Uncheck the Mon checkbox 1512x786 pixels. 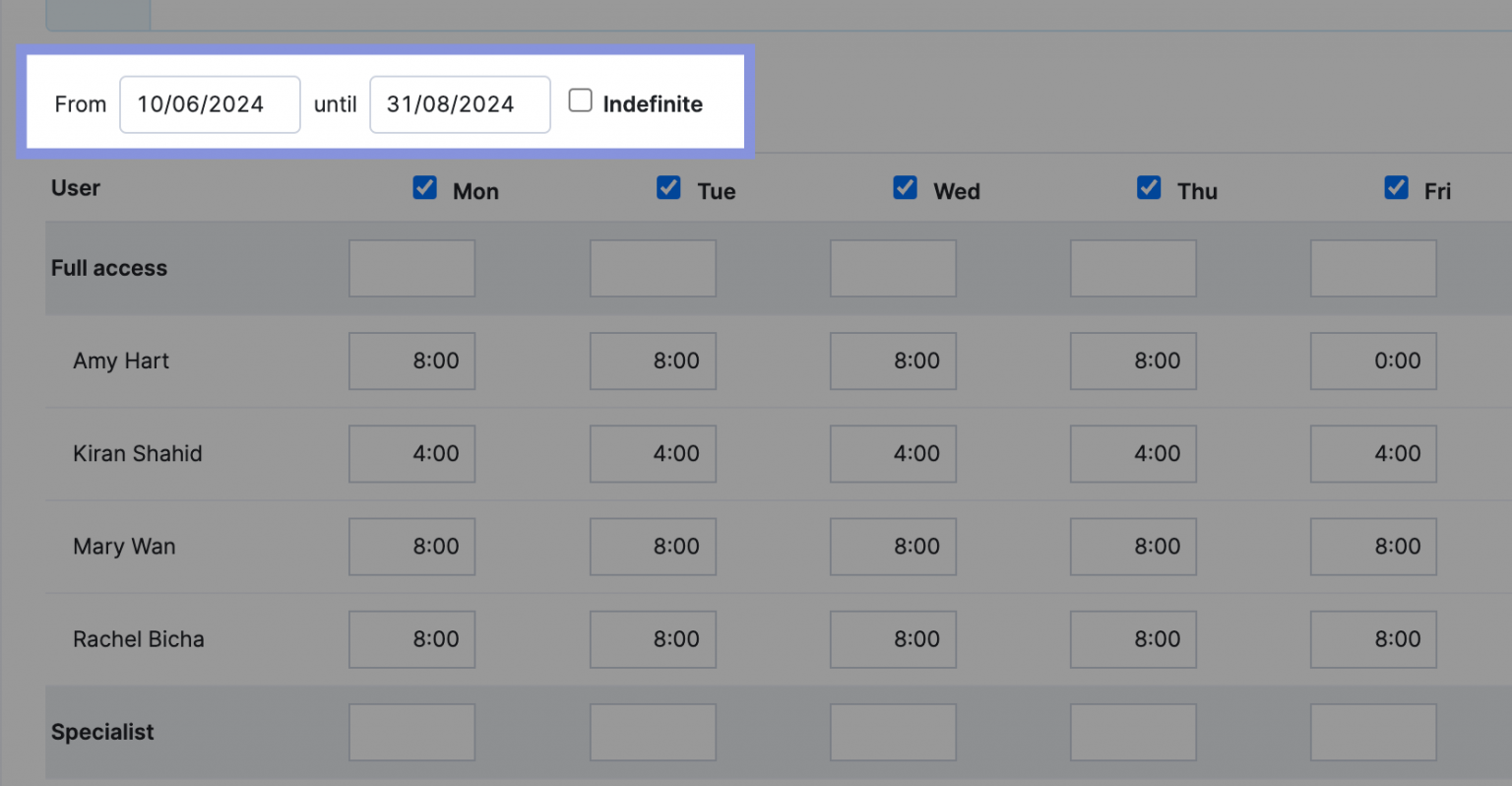pos(424,187)
